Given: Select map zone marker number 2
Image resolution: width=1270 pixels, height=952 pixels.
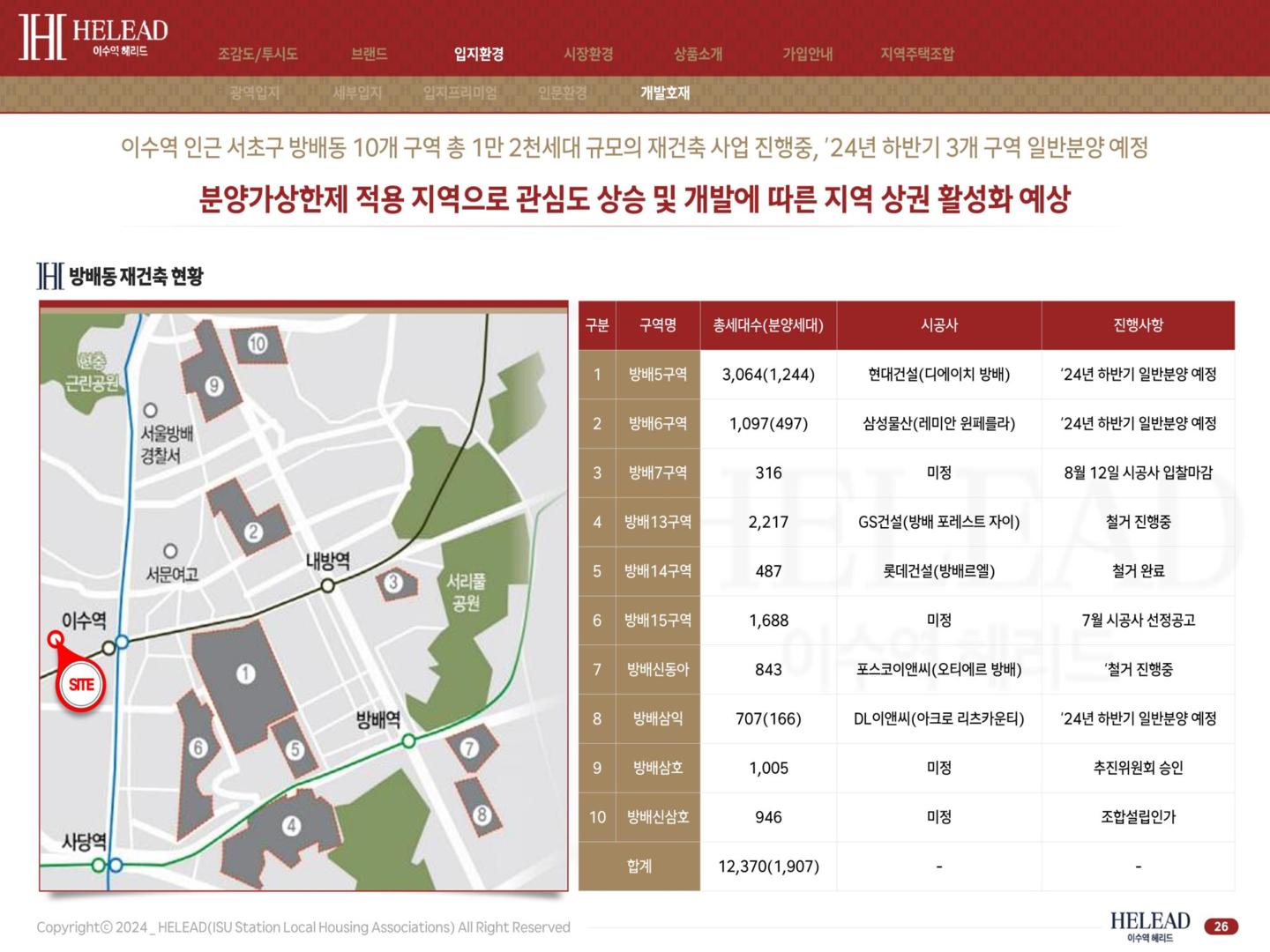Looking at the screenshot, I should 254,532.
